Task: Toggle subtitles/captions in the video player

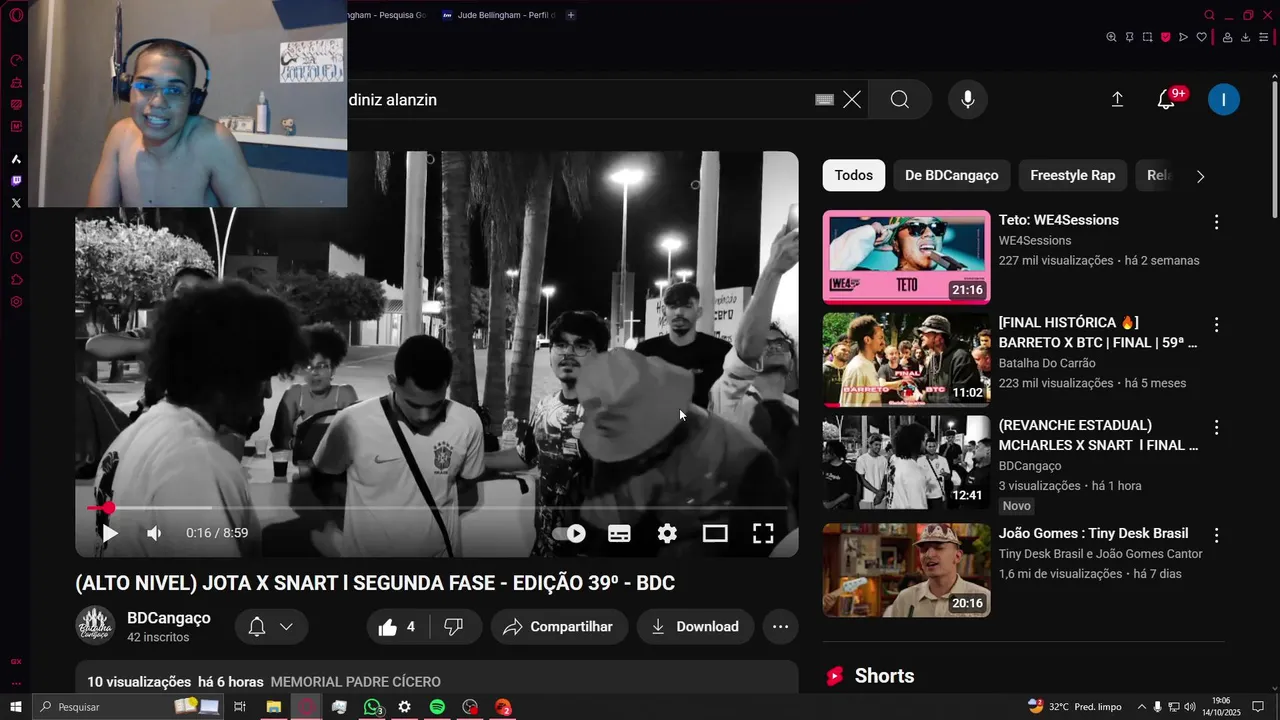Action: click(619, 533)
